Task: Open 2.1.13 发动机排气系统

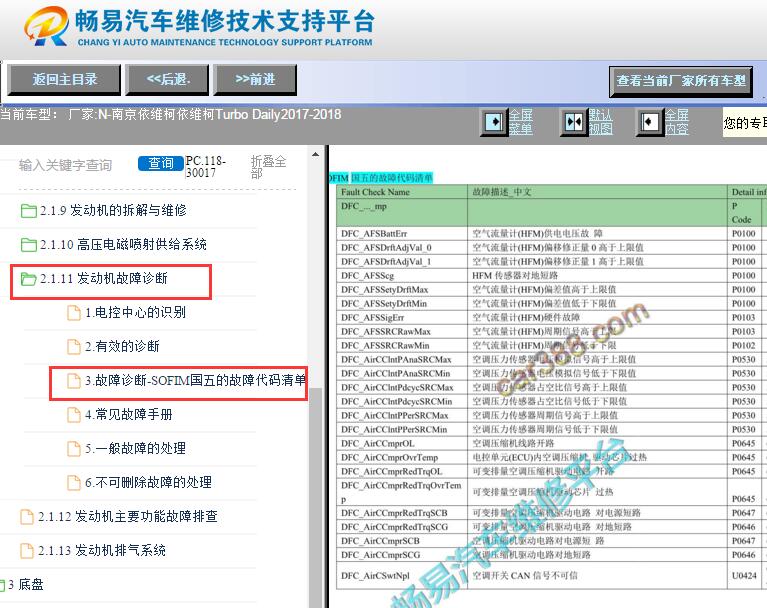Action: coord(102,551)
